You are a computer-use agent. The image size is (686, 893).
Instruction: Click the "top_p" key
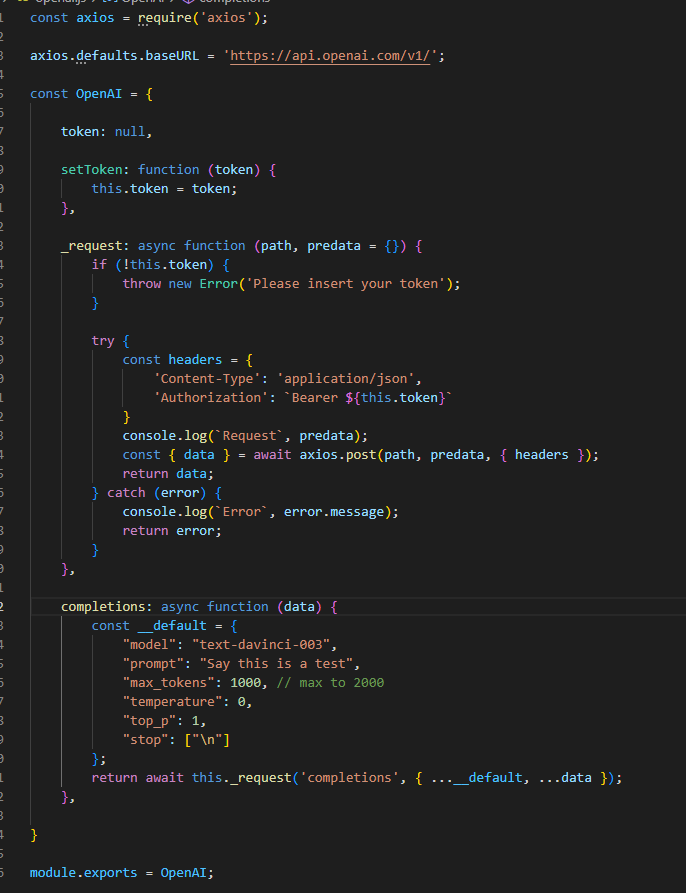[x=149, y=720]
